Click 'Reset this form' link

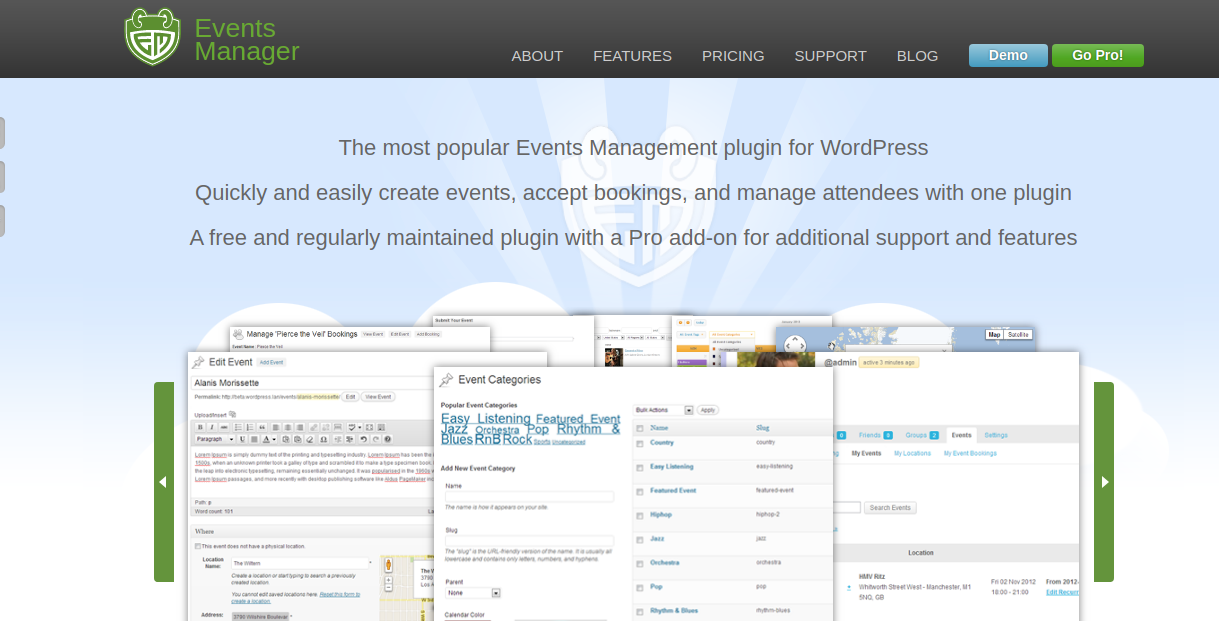tap(340, 594)
